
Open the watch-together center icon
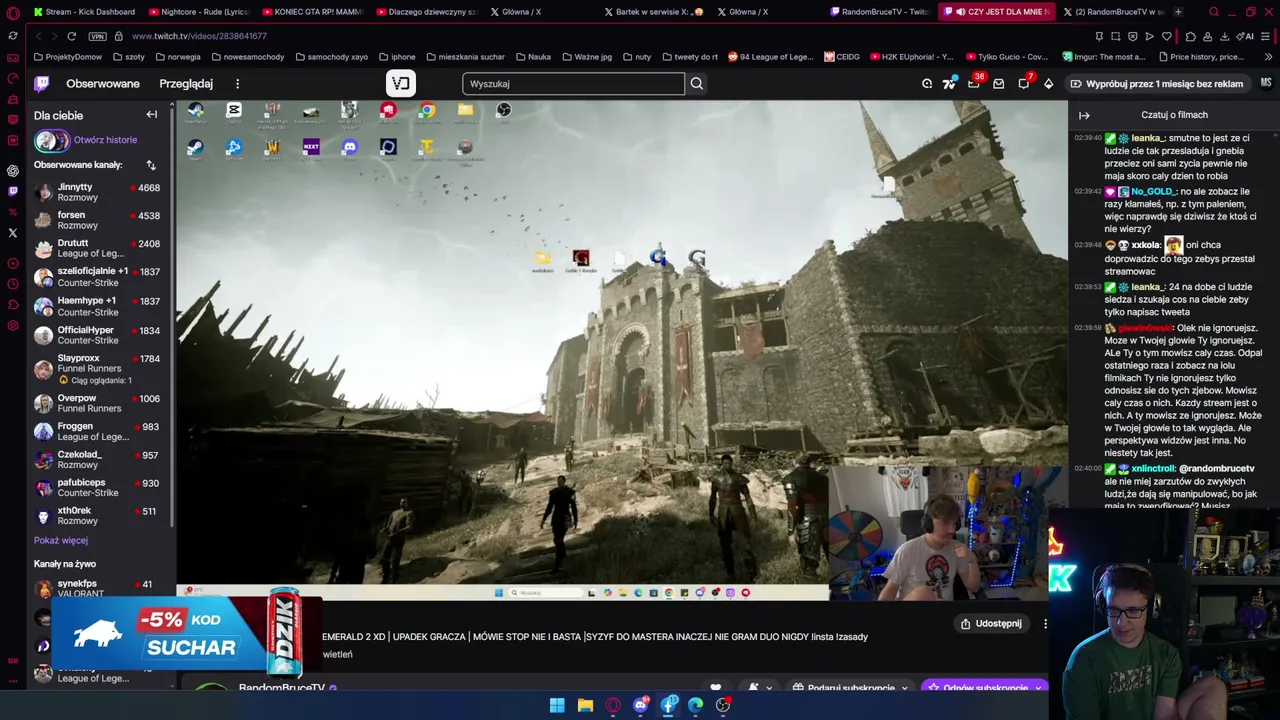click(401, 83)
